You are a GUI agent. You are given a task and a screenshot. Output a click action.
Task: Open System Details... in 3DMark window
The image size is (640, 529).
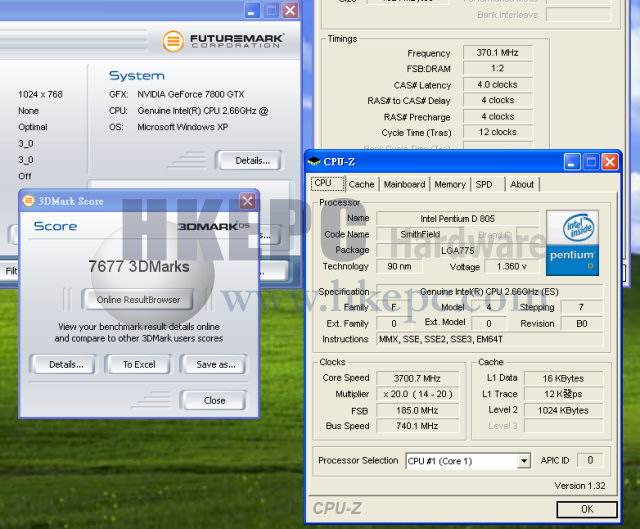tap(249, 160)
